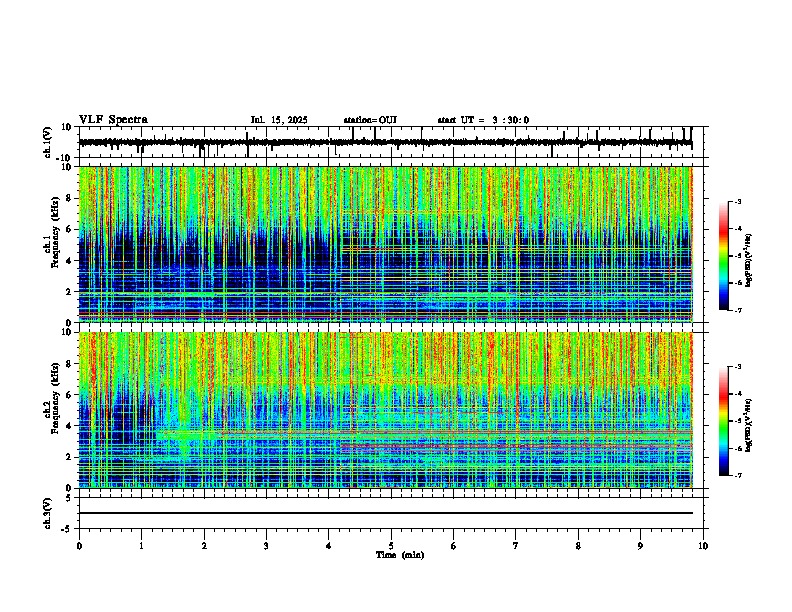Screen dimensions: 792x612
Task: Click time axis tick label "5"
Action: click(x=391, y=546)
